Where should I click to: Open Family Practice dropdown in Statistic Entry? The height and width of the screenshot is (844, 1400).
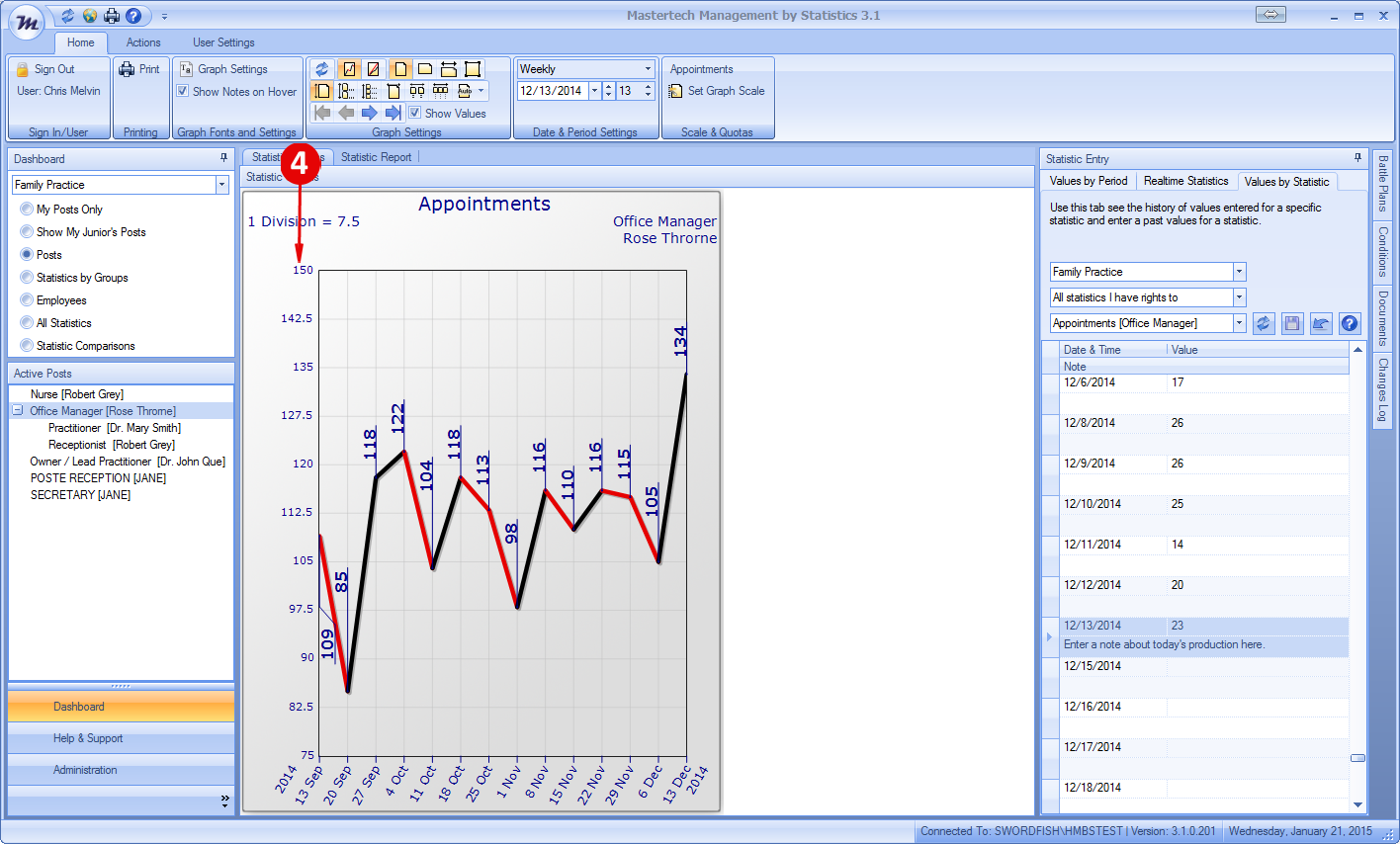click(x=1239, y=272)
